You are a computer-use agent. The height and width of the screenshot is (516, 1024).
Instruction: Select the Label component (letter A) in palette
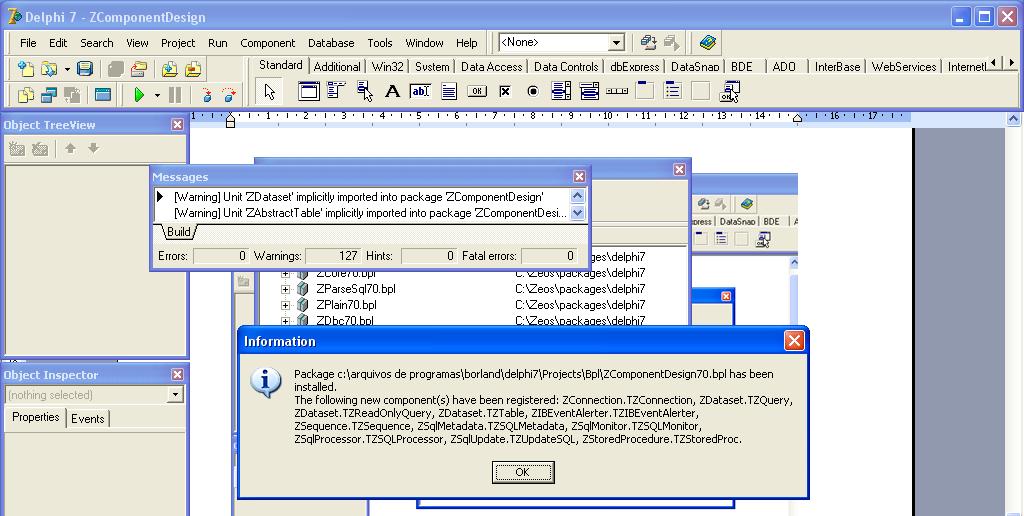click(x=392, y=92)
